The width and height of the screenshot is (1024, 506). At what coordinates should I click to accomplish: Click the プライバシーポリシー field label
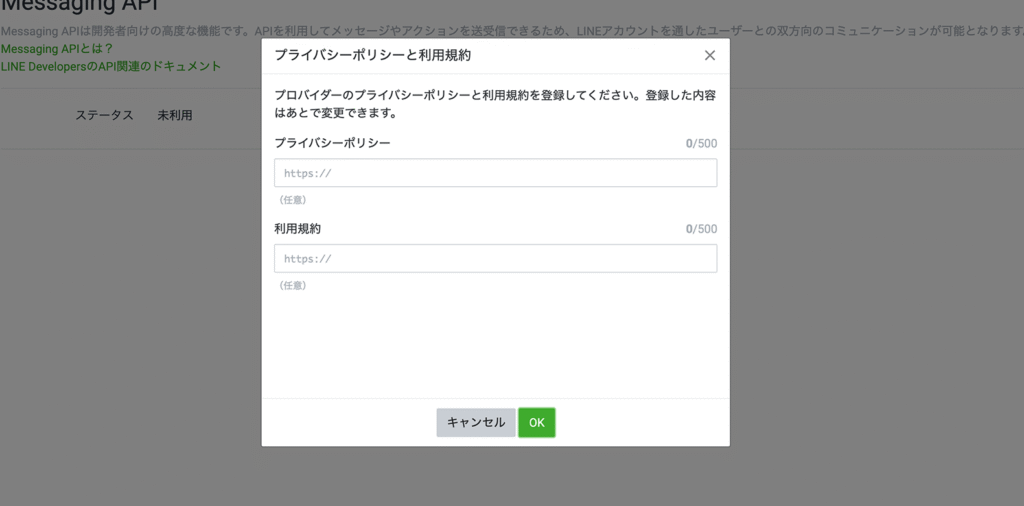332,143
